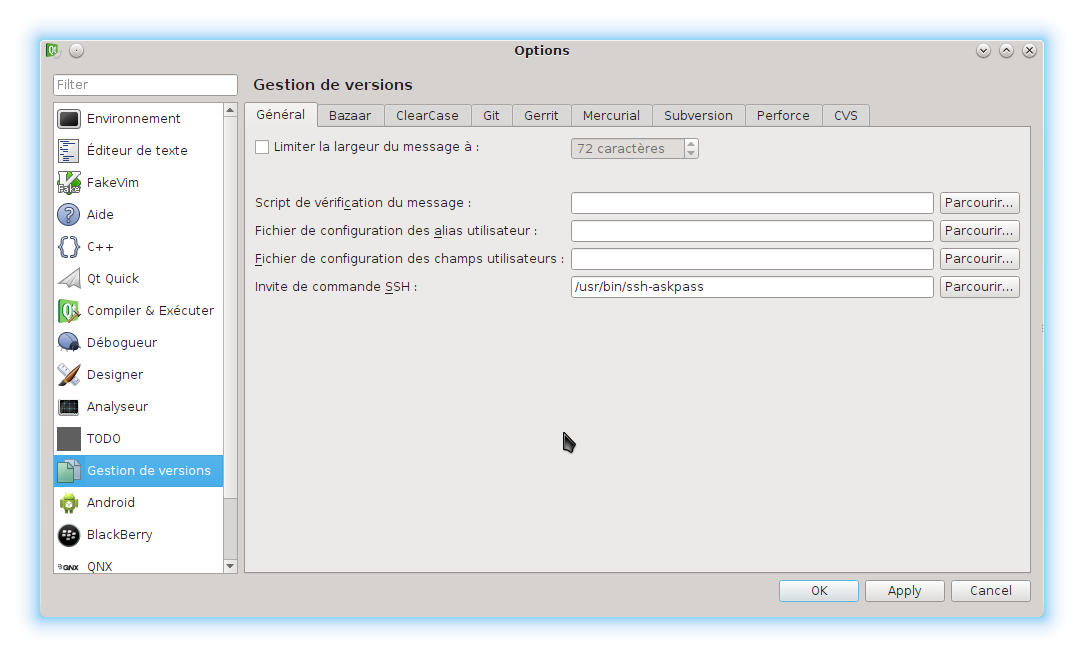
Task: Enable Limiter la largeur du message checkbox
Action: (262, 147)
